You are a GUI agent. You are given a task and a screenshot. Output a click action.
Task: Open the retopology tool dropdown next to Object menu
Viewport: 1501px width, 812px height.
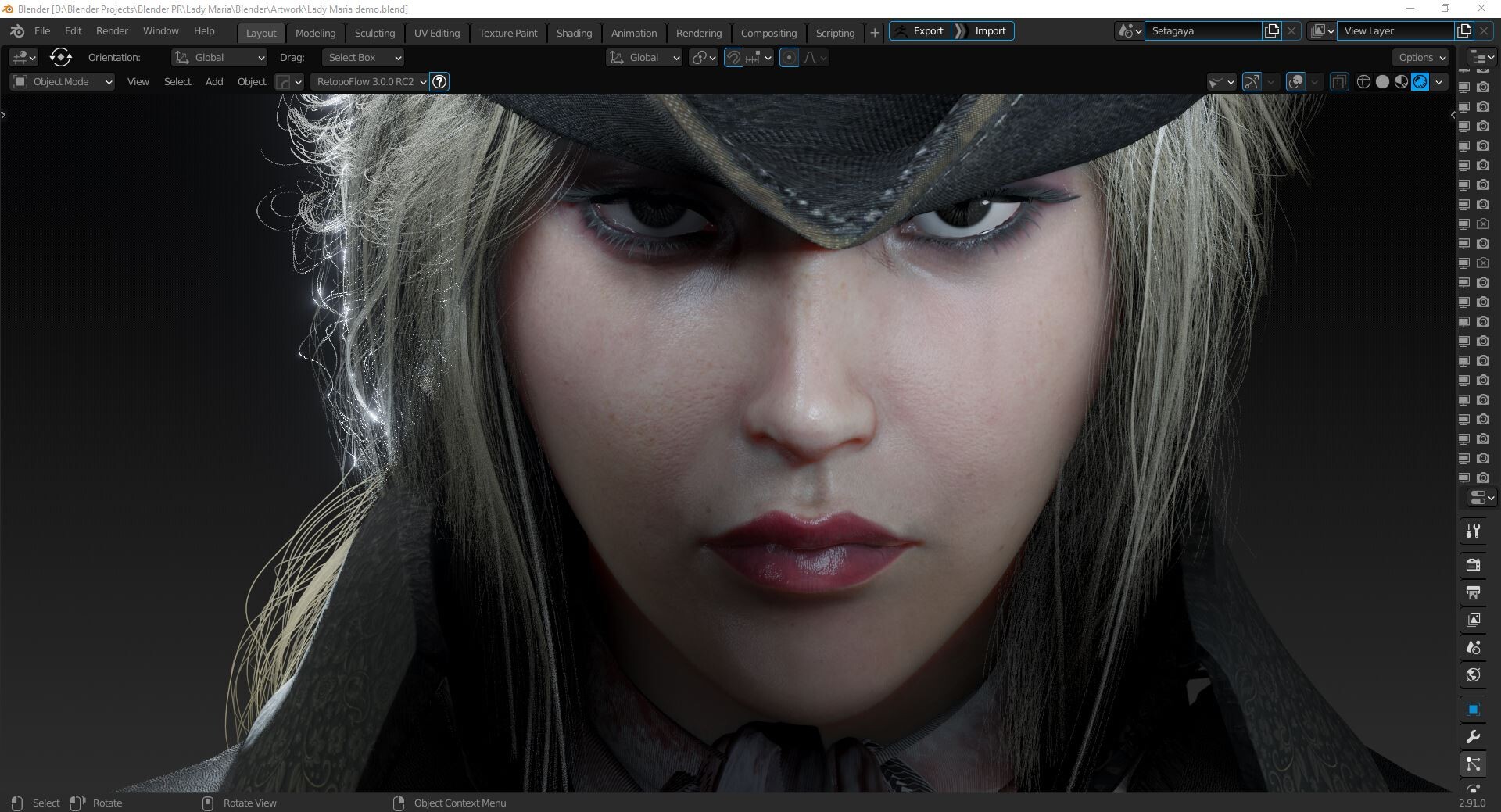[289, 82]
